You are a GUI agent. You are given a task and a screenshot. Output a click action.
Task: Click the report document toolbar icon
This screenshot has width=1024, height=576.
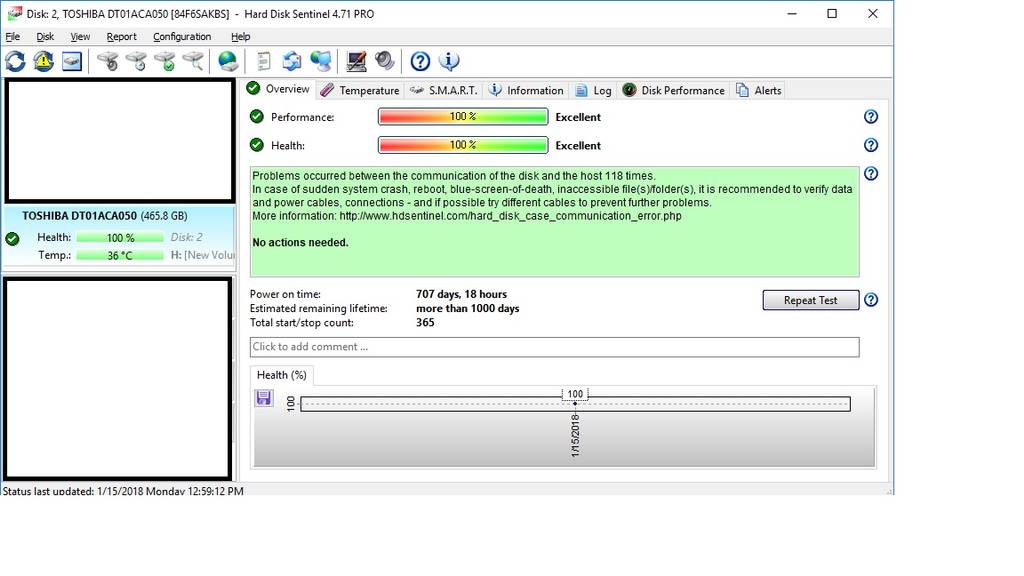pyautogui.click(x=263, y=61)
